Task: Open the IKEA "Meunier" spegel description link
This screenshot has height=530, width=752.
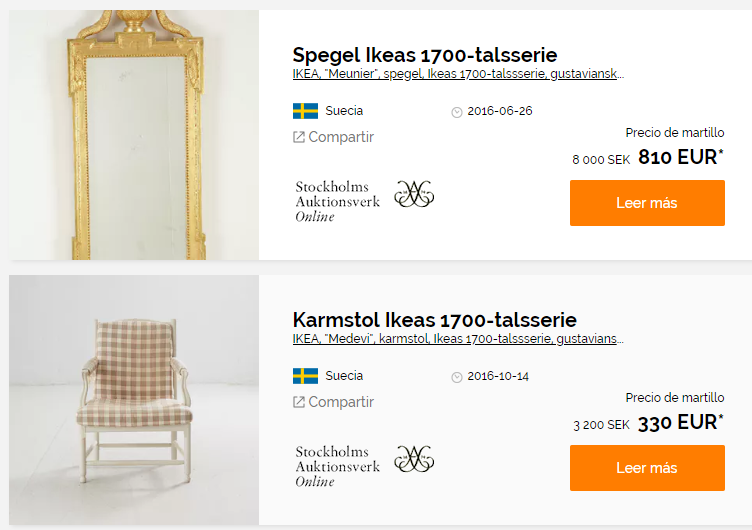Action: [458, 74]
